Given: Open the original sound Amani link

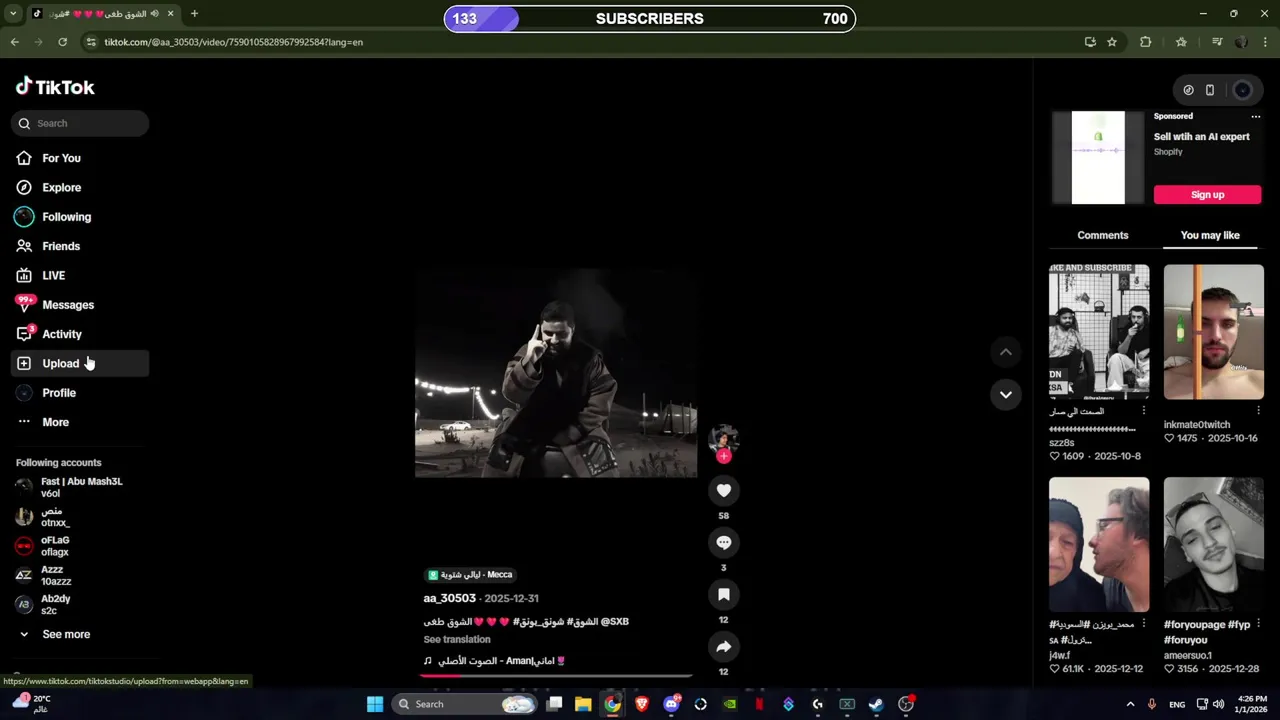Looking at the screenshot, I should pos(495,661).
